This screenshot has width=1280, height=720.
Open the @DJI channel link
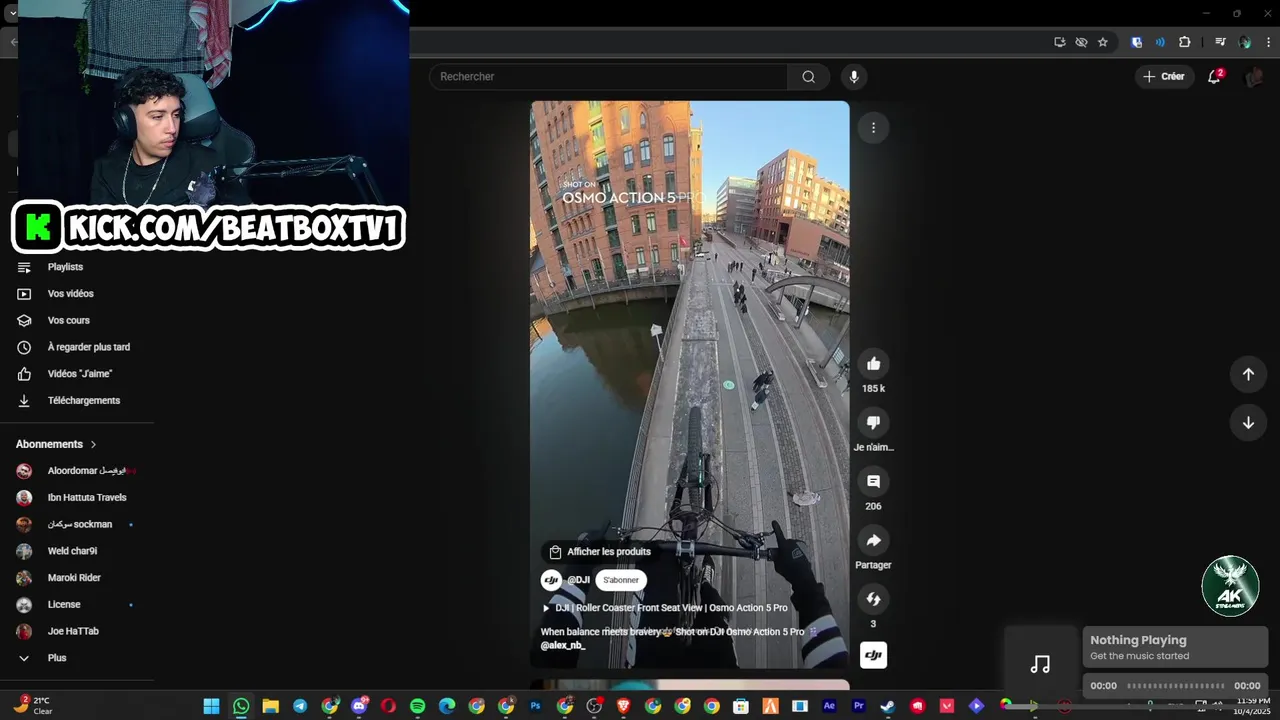tap(578, 580)
